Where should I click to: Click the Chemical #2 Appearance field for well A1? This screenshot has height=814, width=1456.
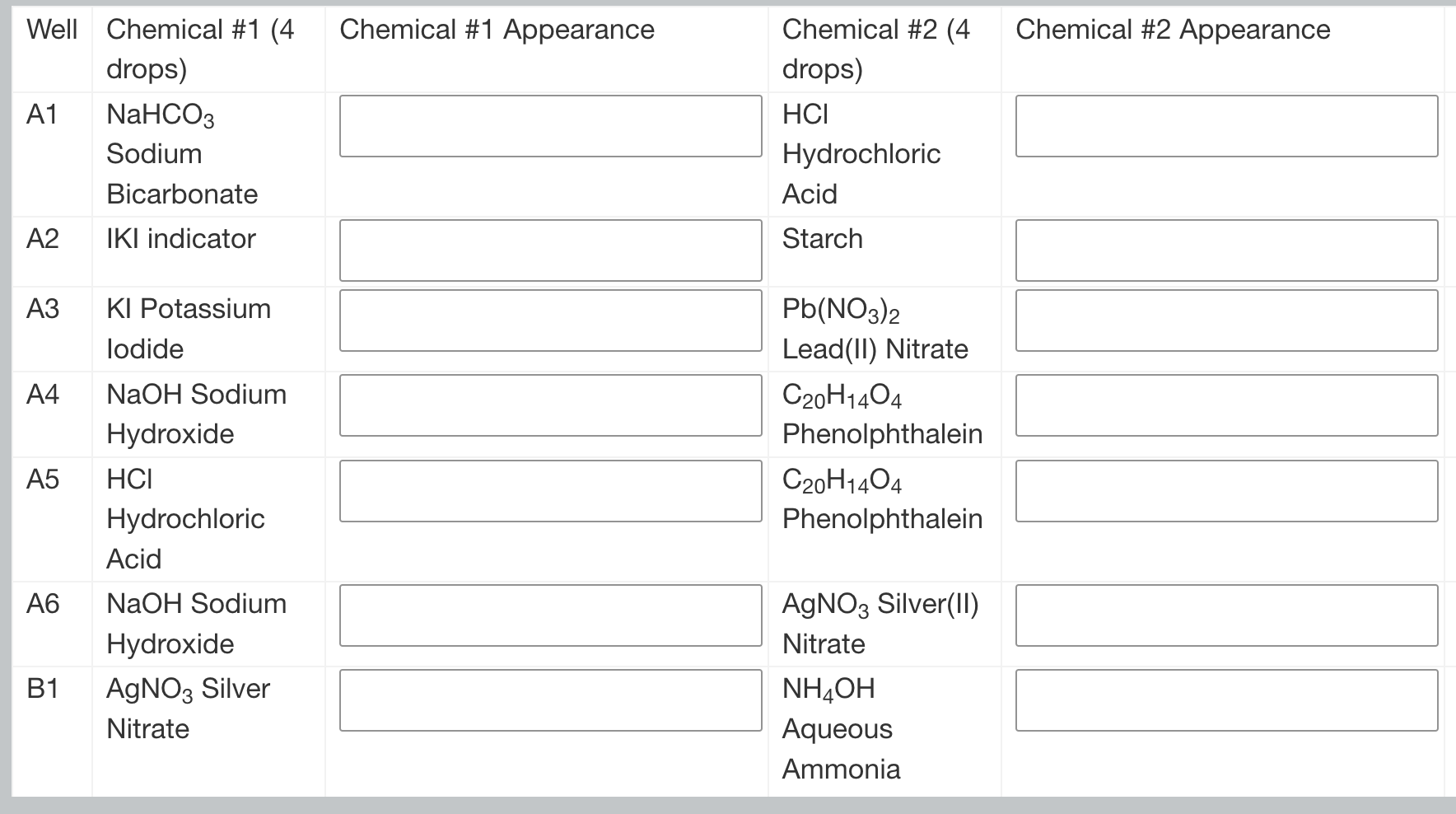[1226, 126]
